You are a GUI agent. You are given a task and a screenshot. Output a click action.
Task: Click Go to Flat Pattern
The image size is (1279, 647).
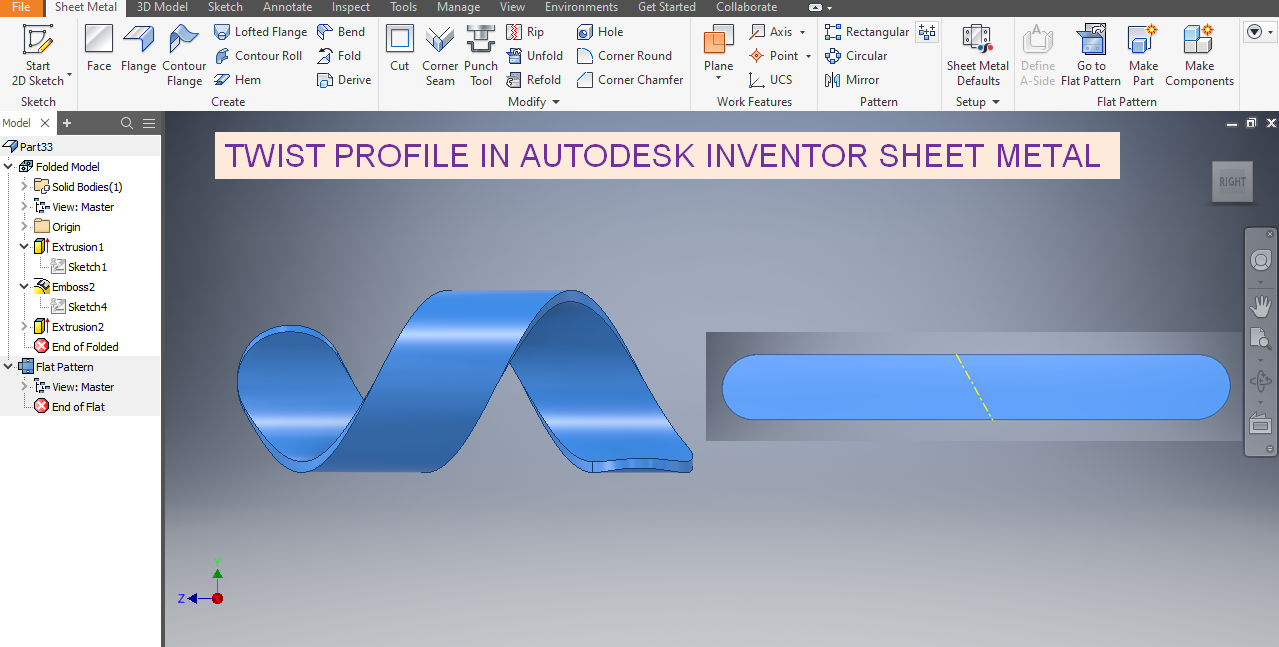coord(1091,56)
